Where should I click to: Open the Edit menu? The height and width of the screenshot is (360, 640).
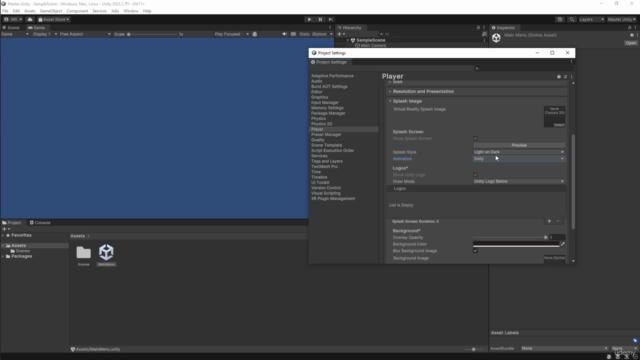16,11
